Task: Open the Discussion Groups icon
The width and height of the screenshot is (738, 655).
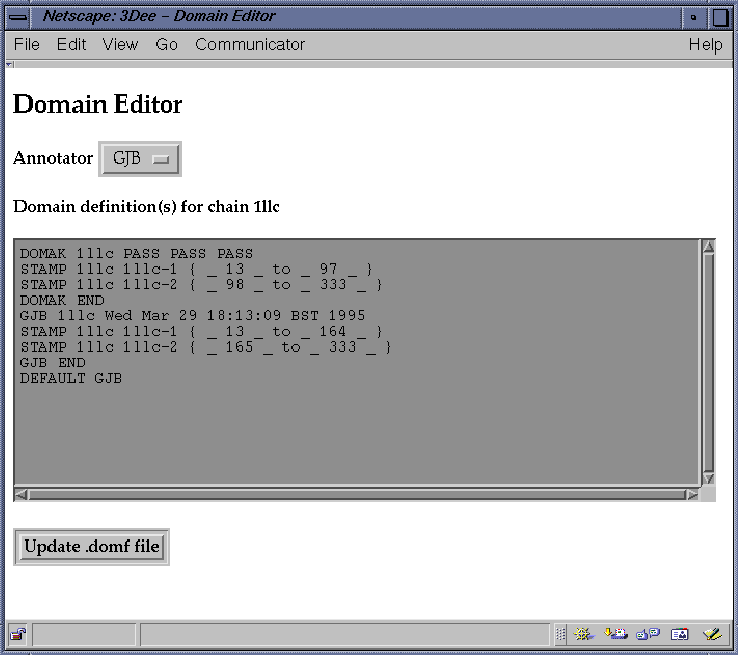Action: pyautogui.click(x=648, y=634)
